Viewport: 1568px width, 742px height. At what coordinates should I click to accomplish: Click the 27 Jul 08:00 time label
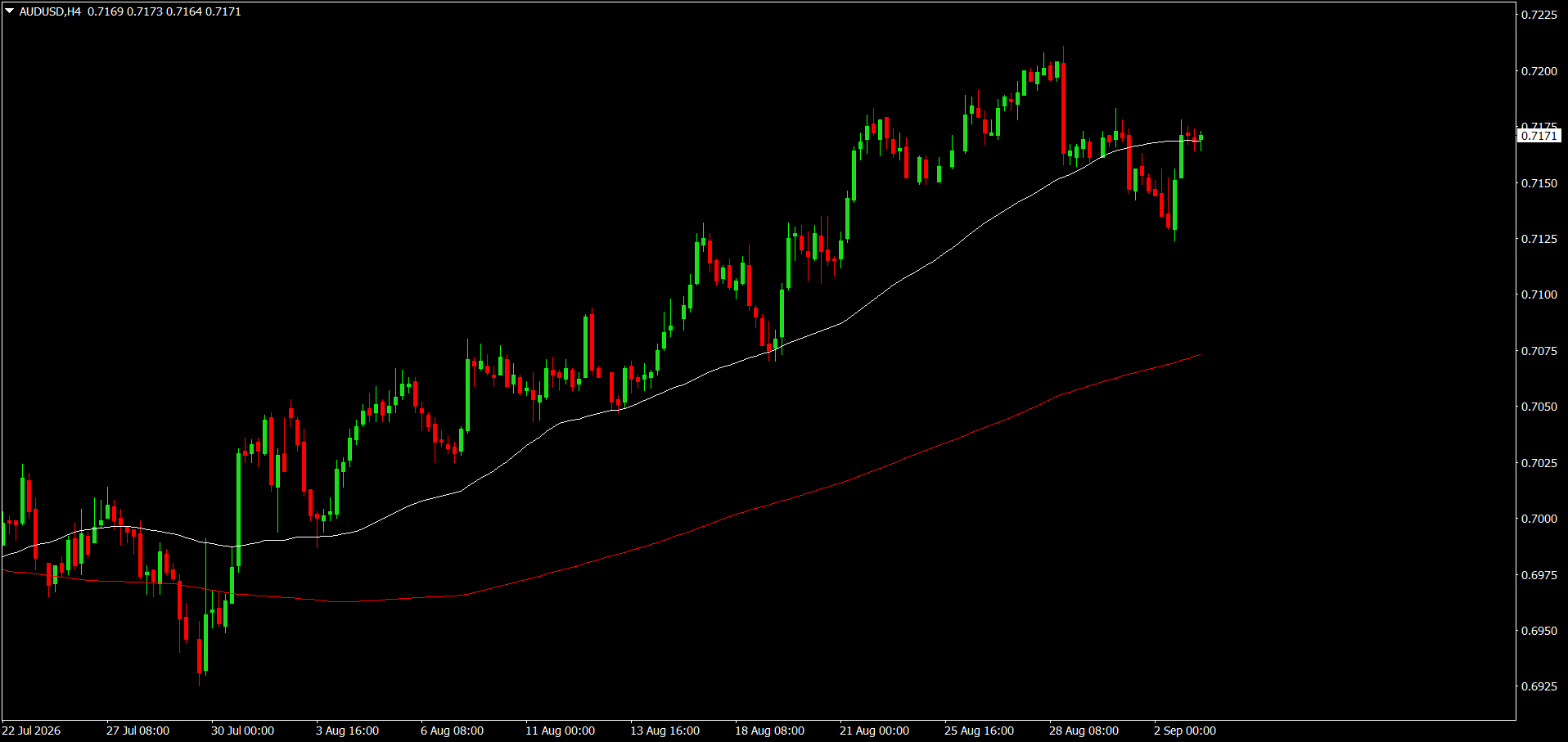(x=137, y=731)
